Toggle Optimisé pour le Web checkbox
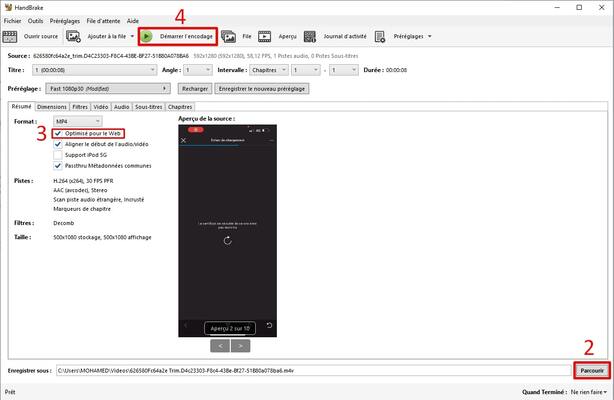This screenshot has width=614, height=400. [x=58, y=134]
